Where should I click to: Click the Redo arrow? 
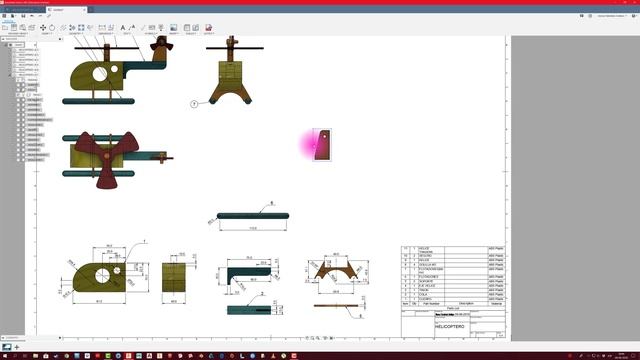40,16
